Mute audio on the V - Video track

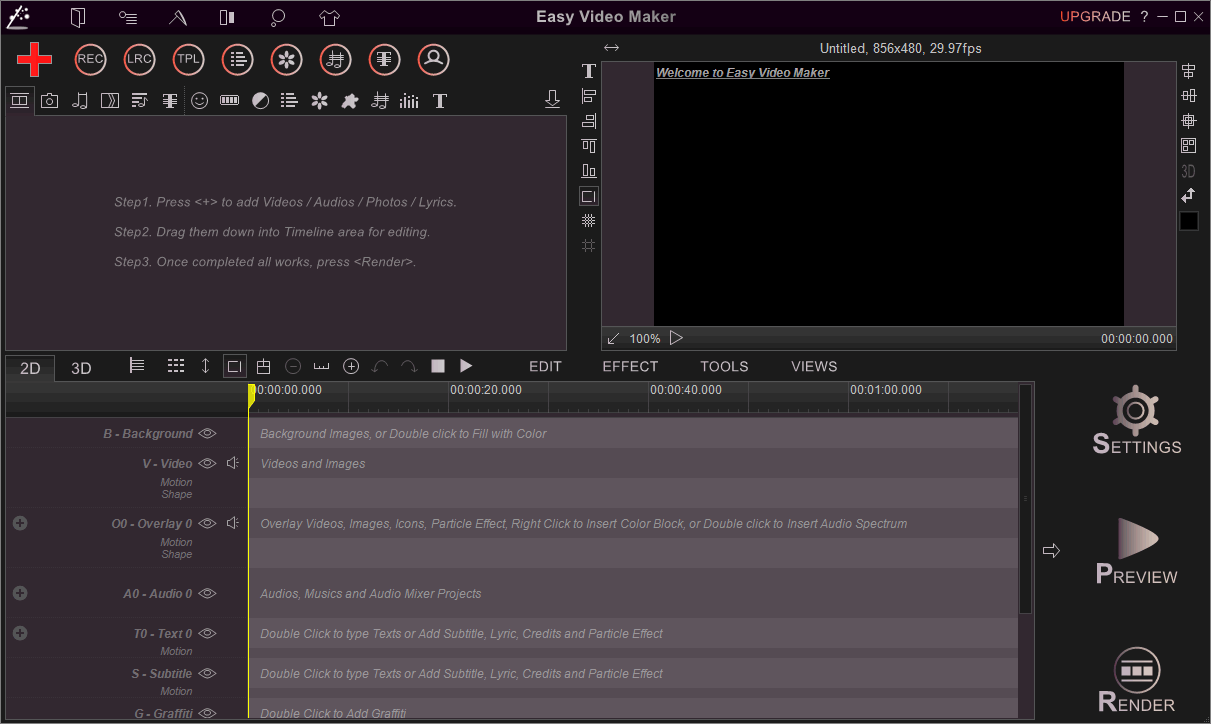coord(231,462)
